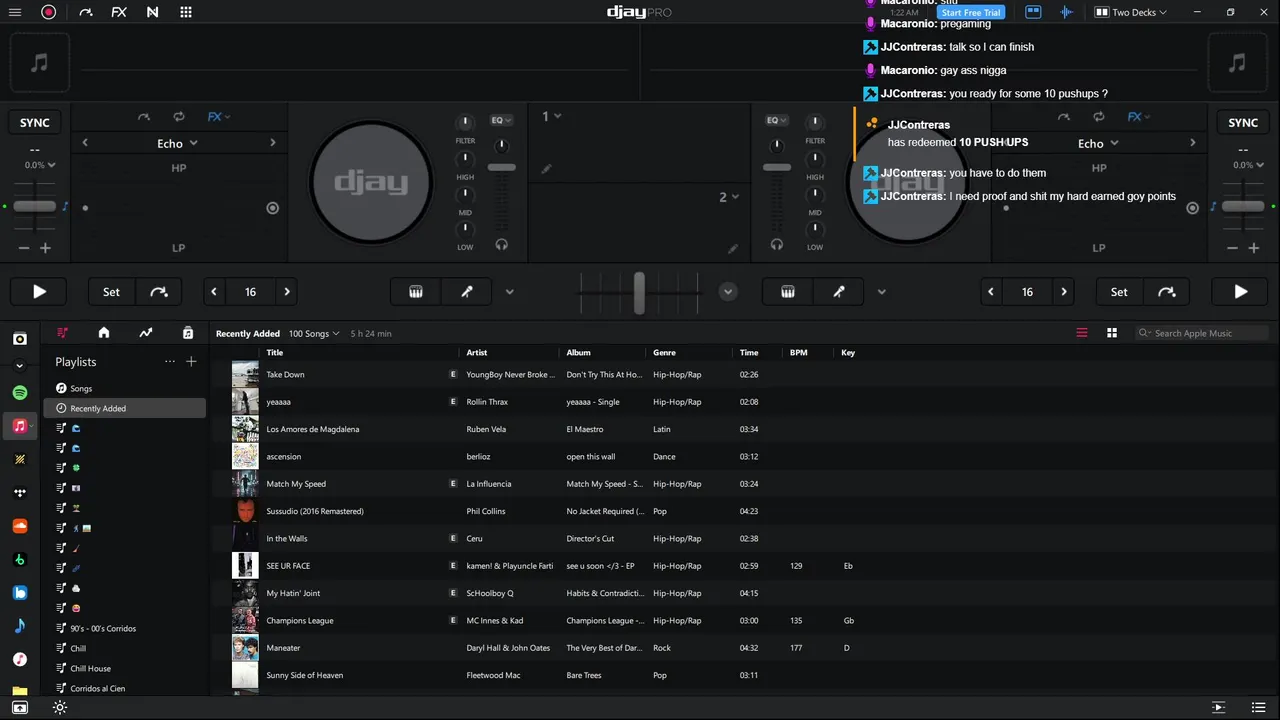The image size is (1280, 720).
Task: Toggle the left deck FX pad enable circle
Action: (272, 208)
